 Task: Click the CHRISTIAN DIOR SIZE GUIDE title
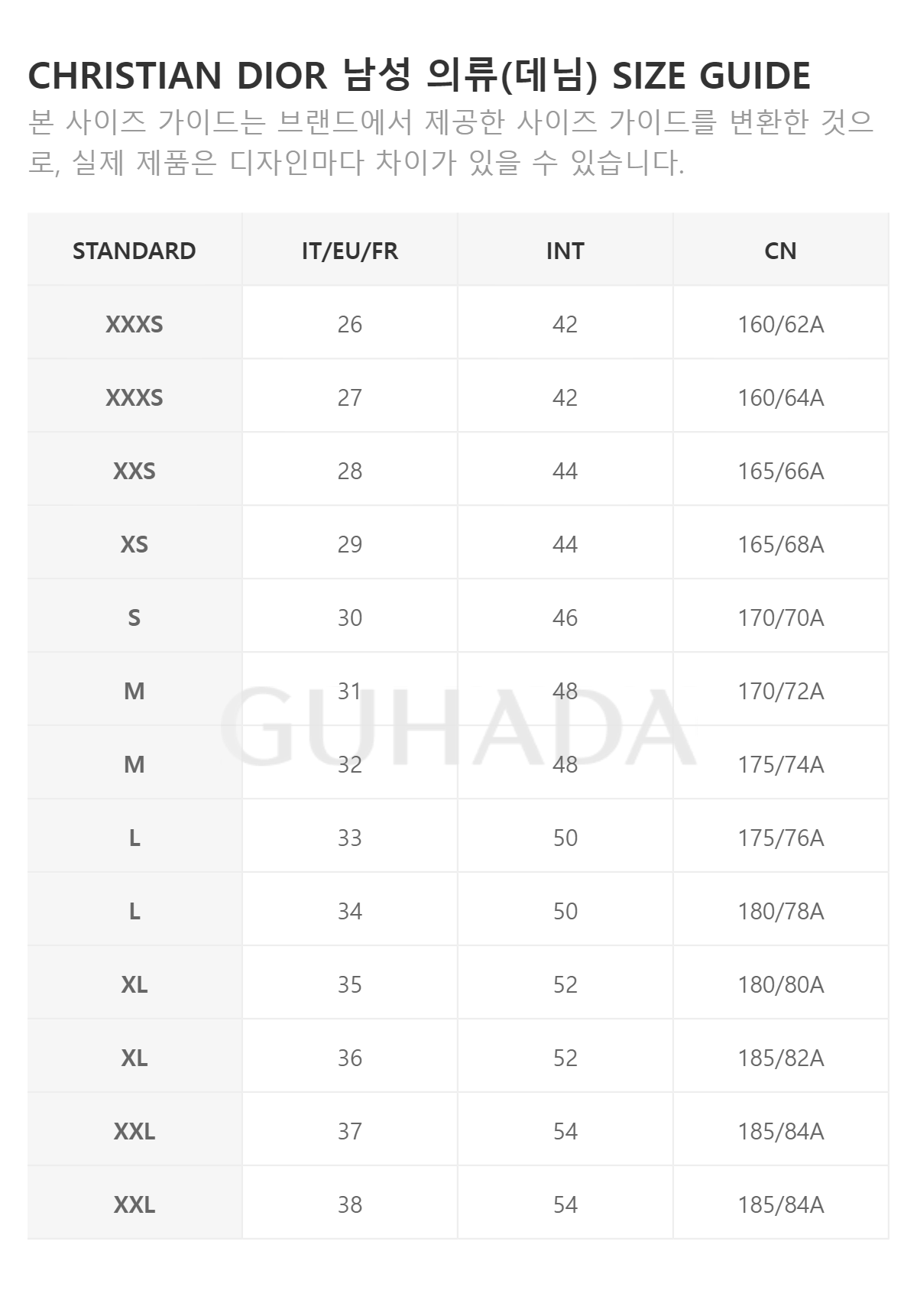(x=419, y=75)
